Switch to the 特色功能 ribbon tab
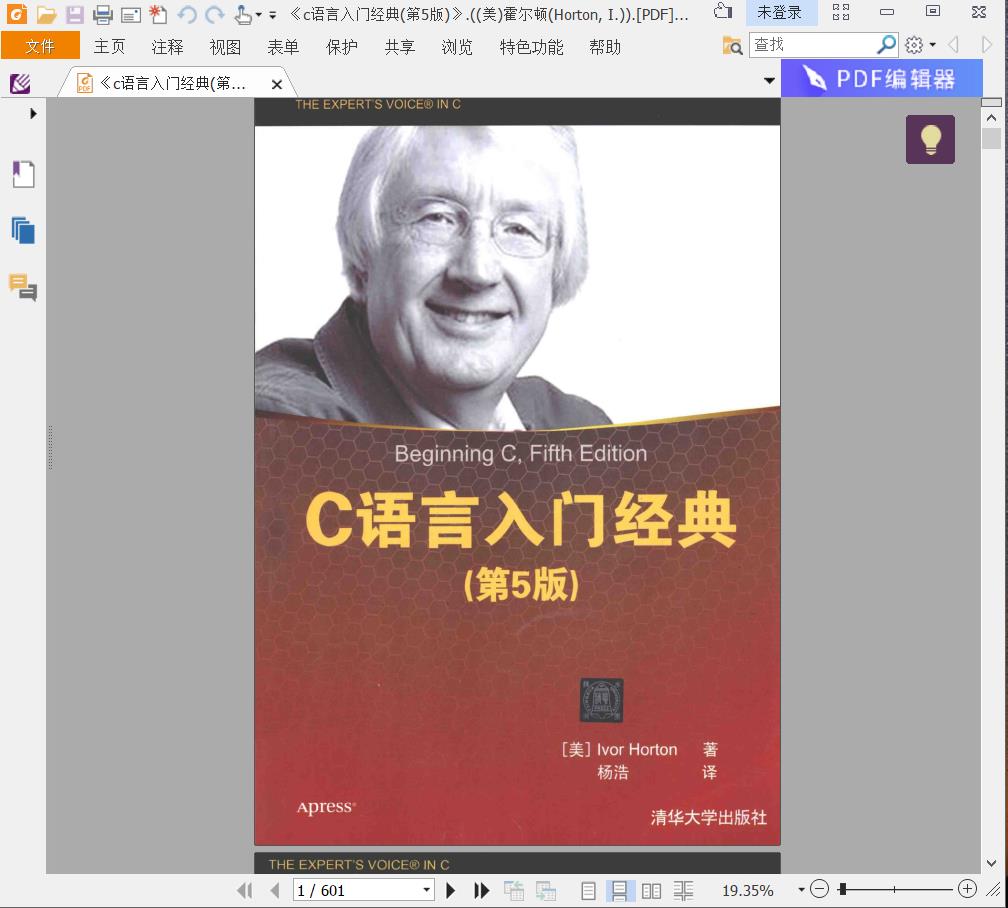The width and height of the screenshot is (1008, 908). click(531, 46)
